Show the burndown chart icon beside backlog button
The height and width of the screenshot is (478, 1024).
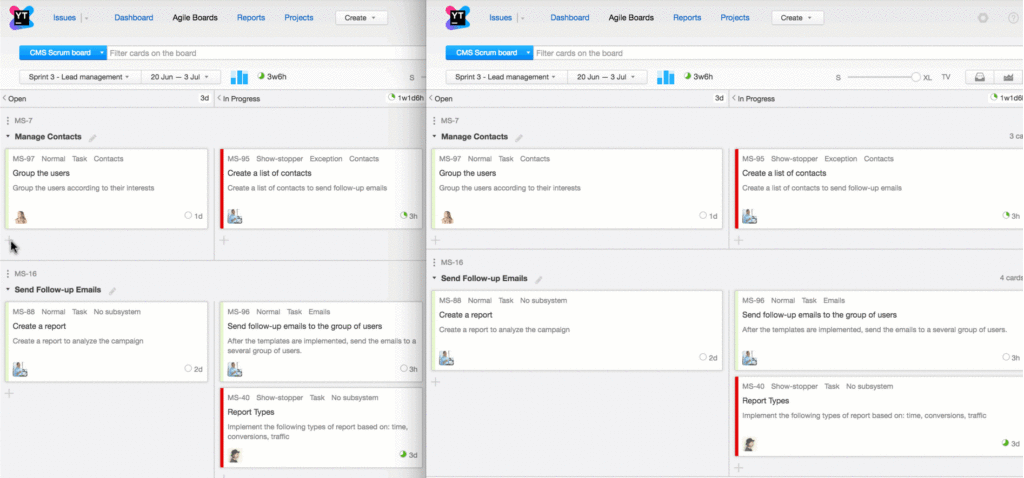(x=1008, y=77)
